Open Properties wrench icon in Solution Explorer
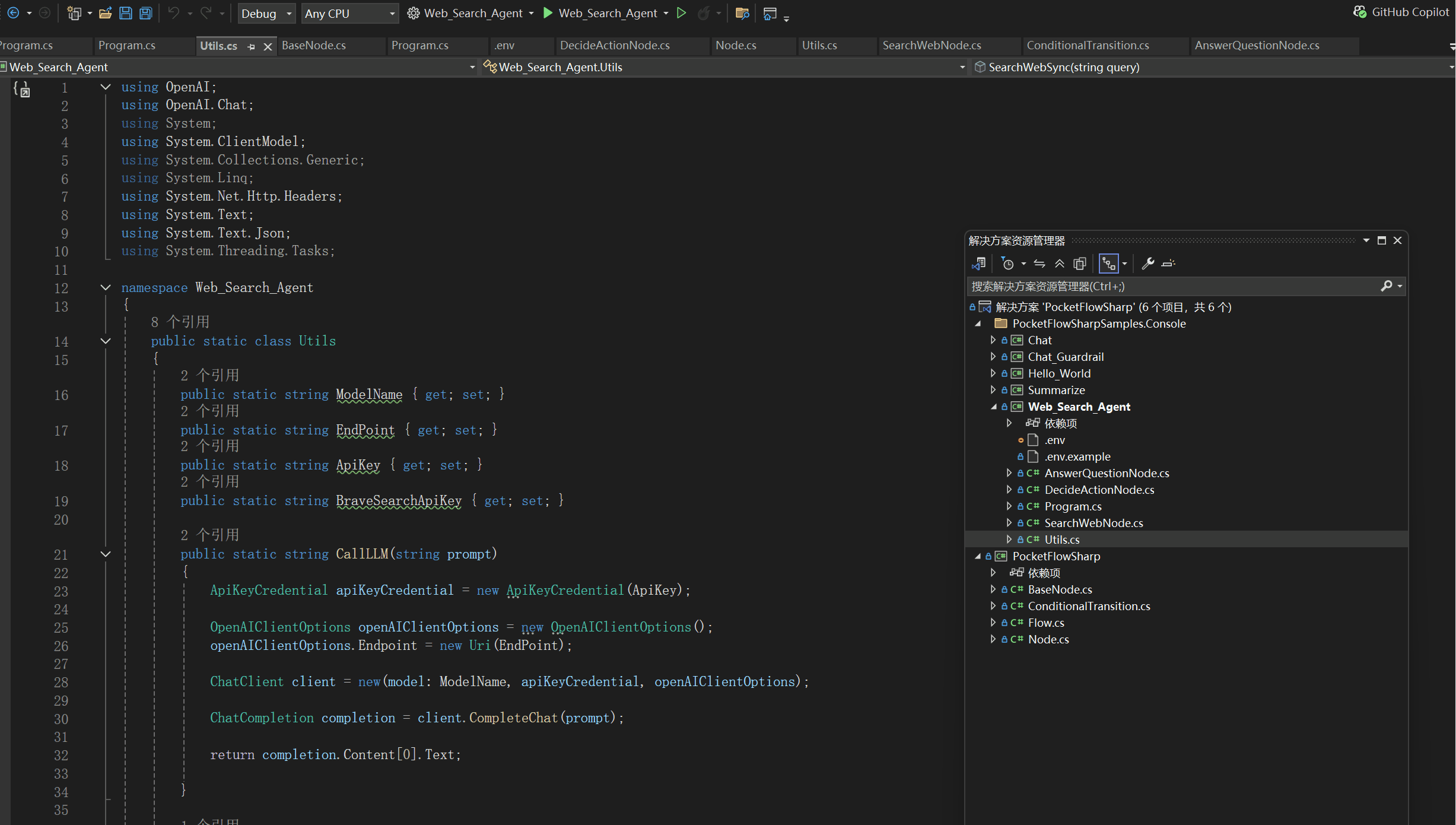Image resolution: width=1456 pixels, height=825 pixels. tap(1148, 264)
